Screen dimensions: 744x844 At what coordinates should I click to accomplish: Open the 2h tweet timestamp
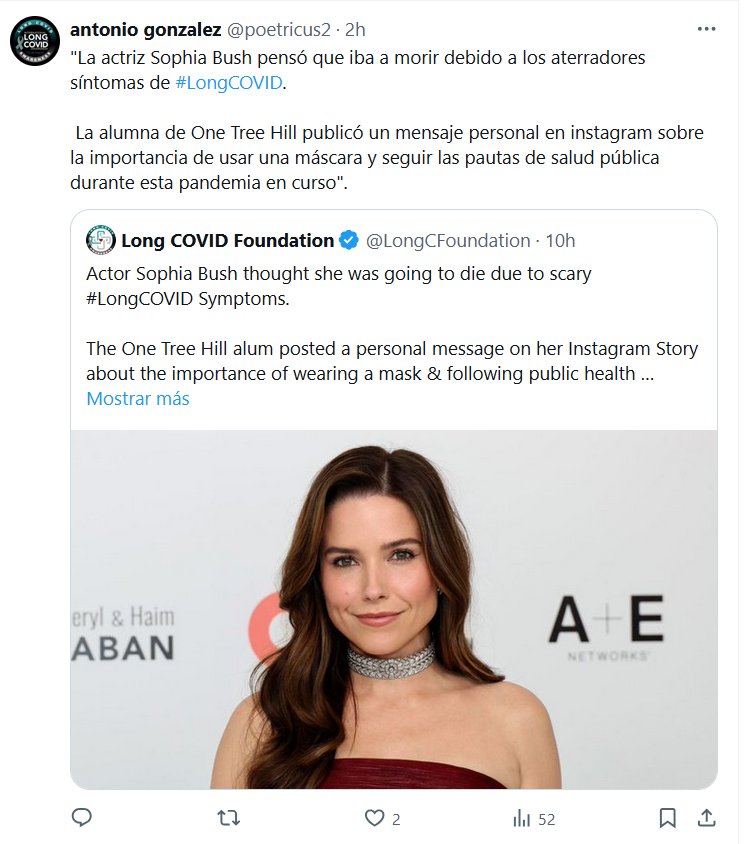point(355,30)
